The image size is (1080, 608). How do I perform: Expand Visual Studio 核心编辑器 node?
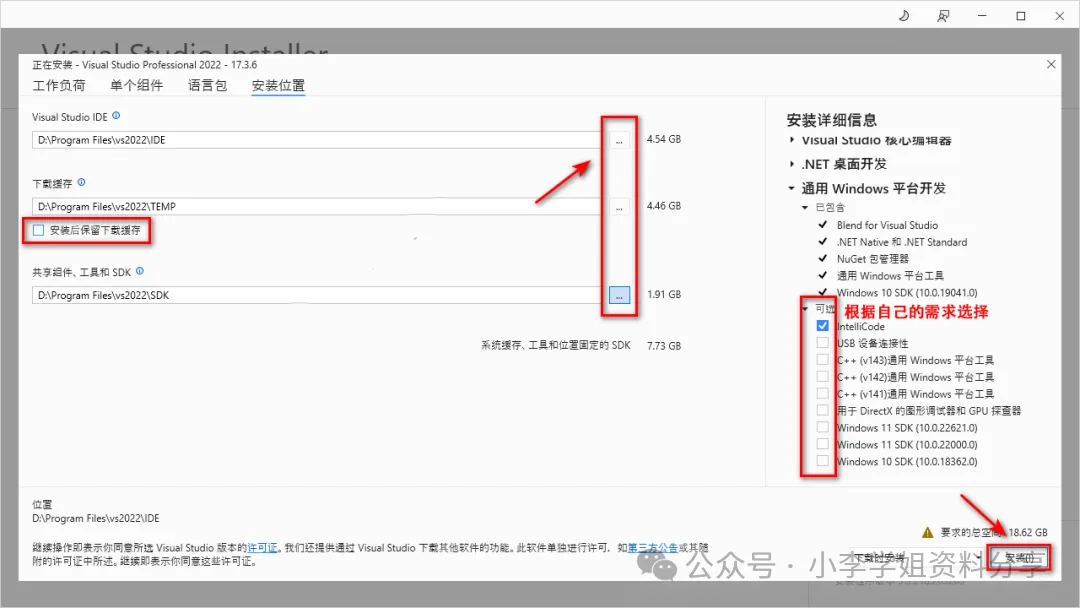[792, 140]
